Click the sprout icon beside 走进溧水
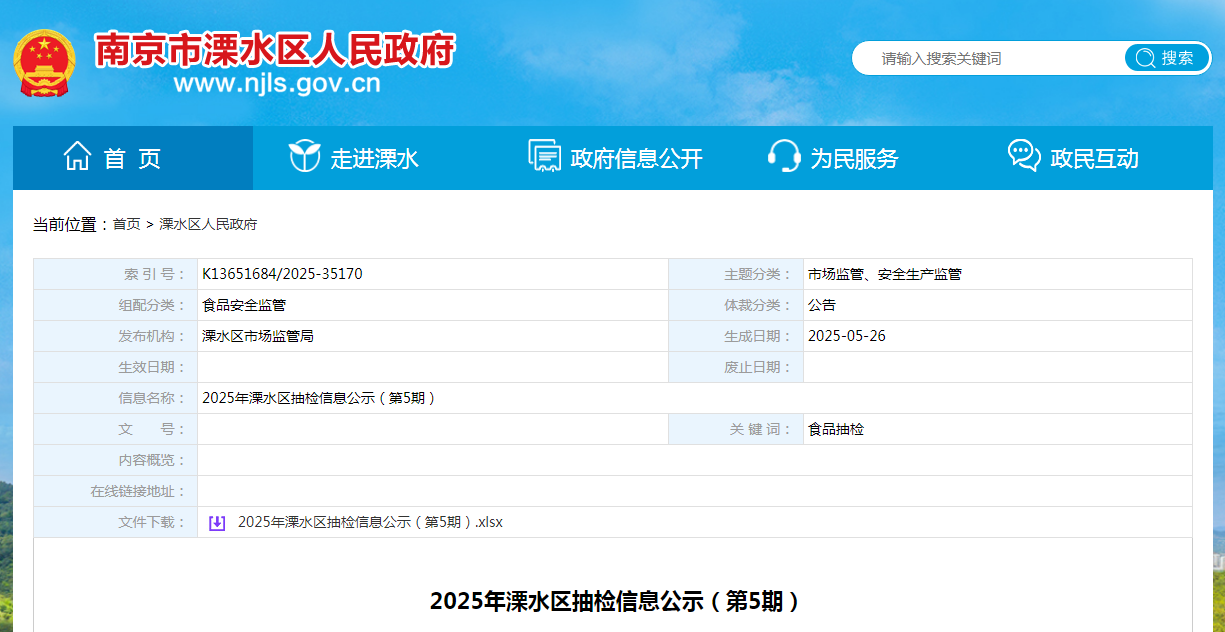Viewport: 1225px width, 632px height. pyautogui.click(x=304, y=157)
